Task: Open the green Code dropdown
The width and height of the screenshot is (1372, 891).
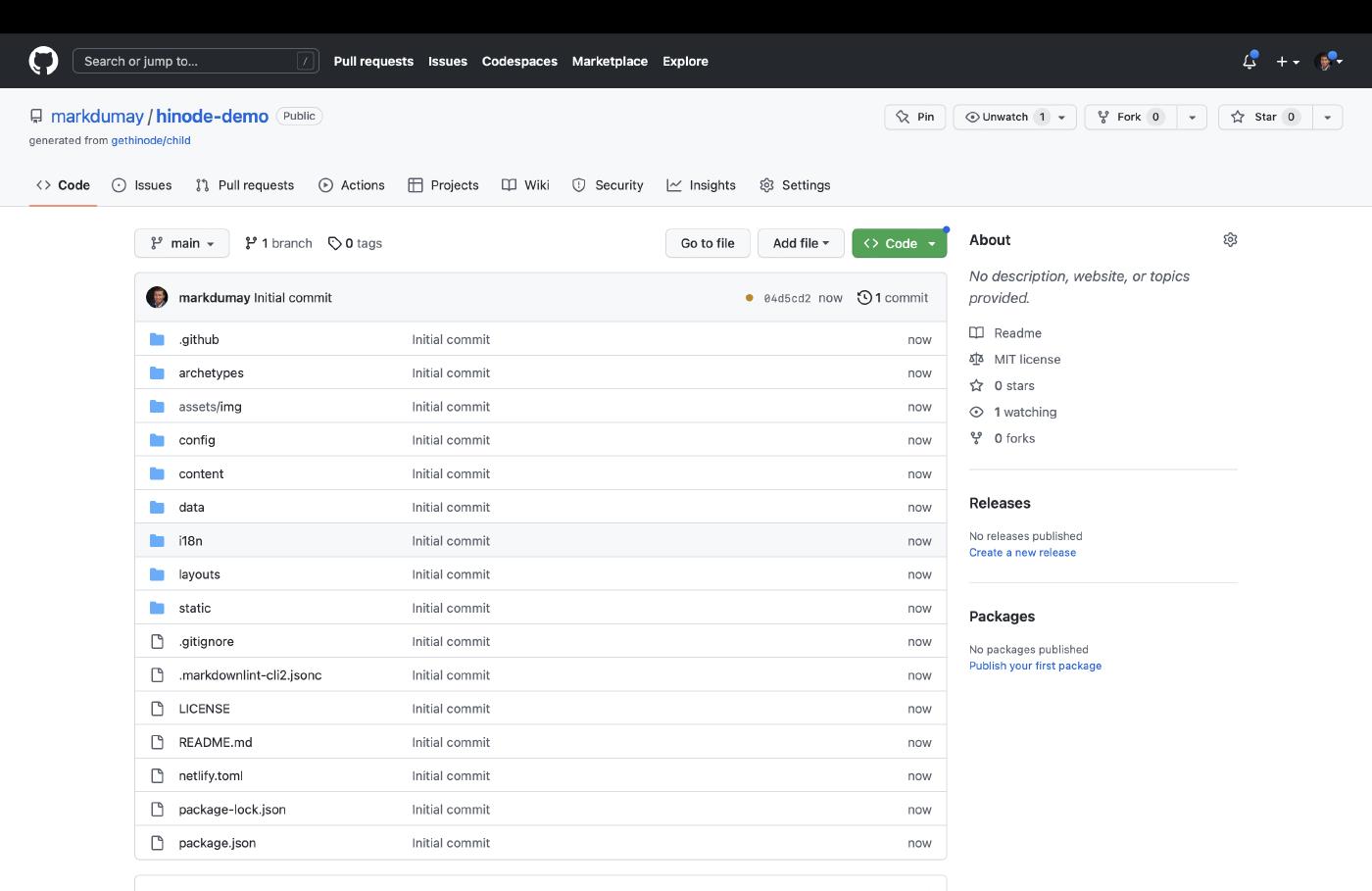Action: (x=900, y=243)
